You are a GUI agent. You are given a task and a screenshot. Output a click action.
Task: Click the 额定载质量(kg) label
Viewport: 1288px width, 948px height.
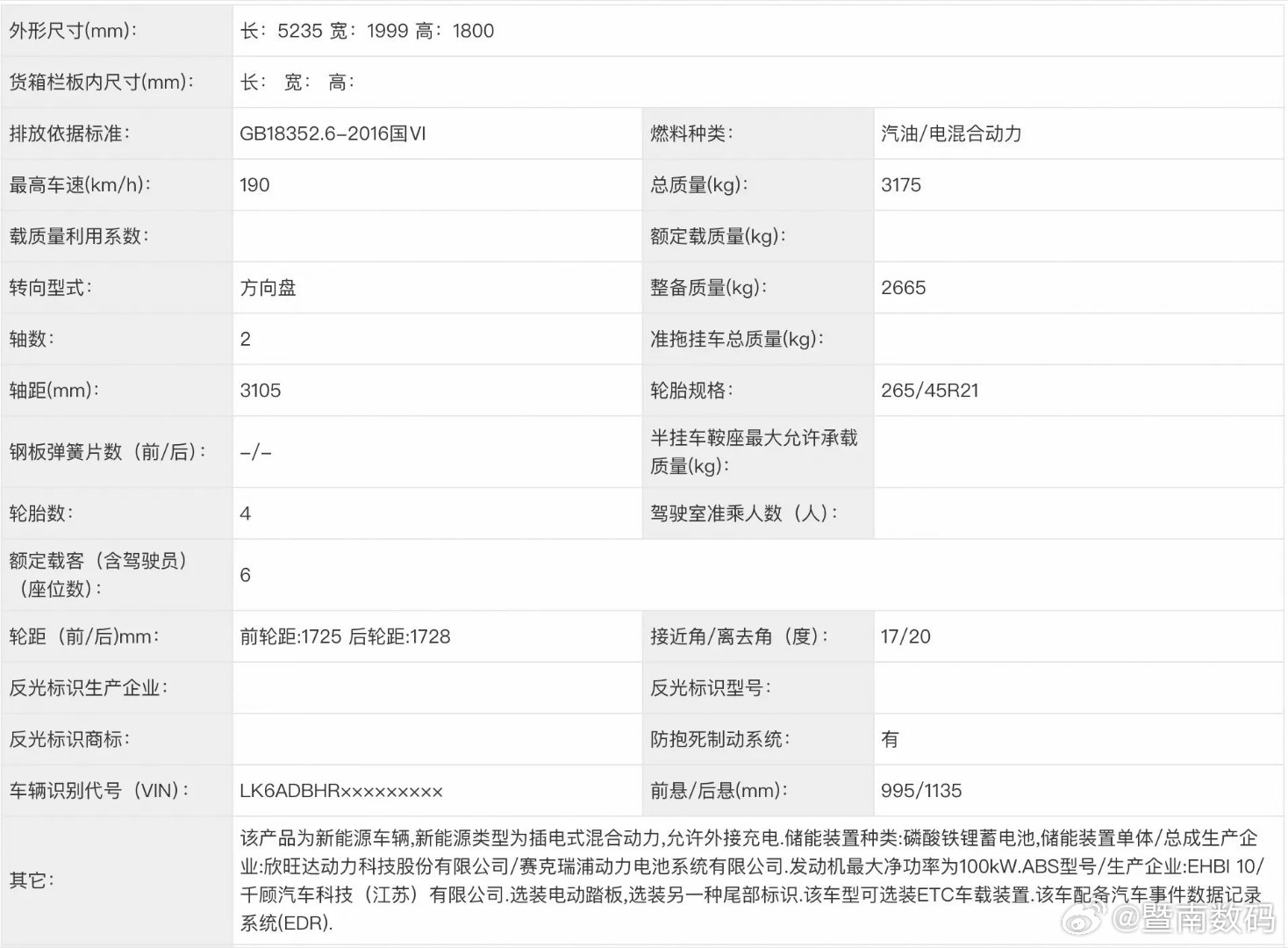(x=718, y=236)
